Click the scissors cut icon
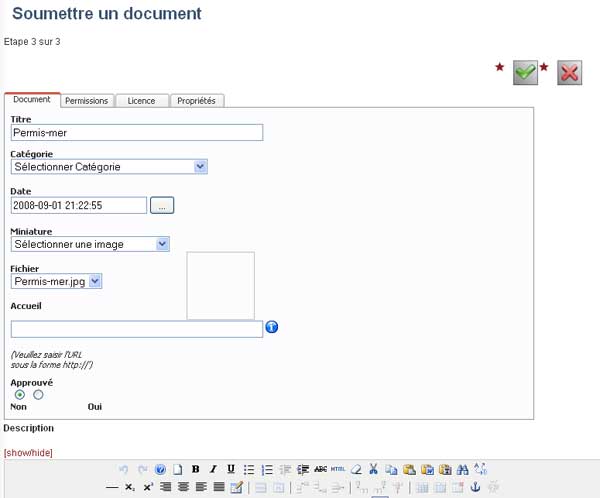This screenshot has width=600, height=498. (x=373, y=469)
